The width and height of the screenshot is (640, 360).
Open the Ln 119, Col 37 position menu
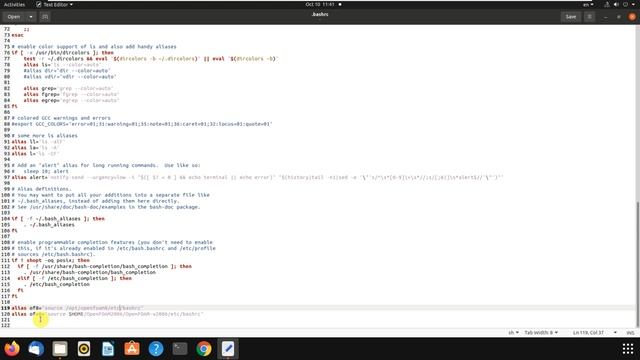click(595, 333)
